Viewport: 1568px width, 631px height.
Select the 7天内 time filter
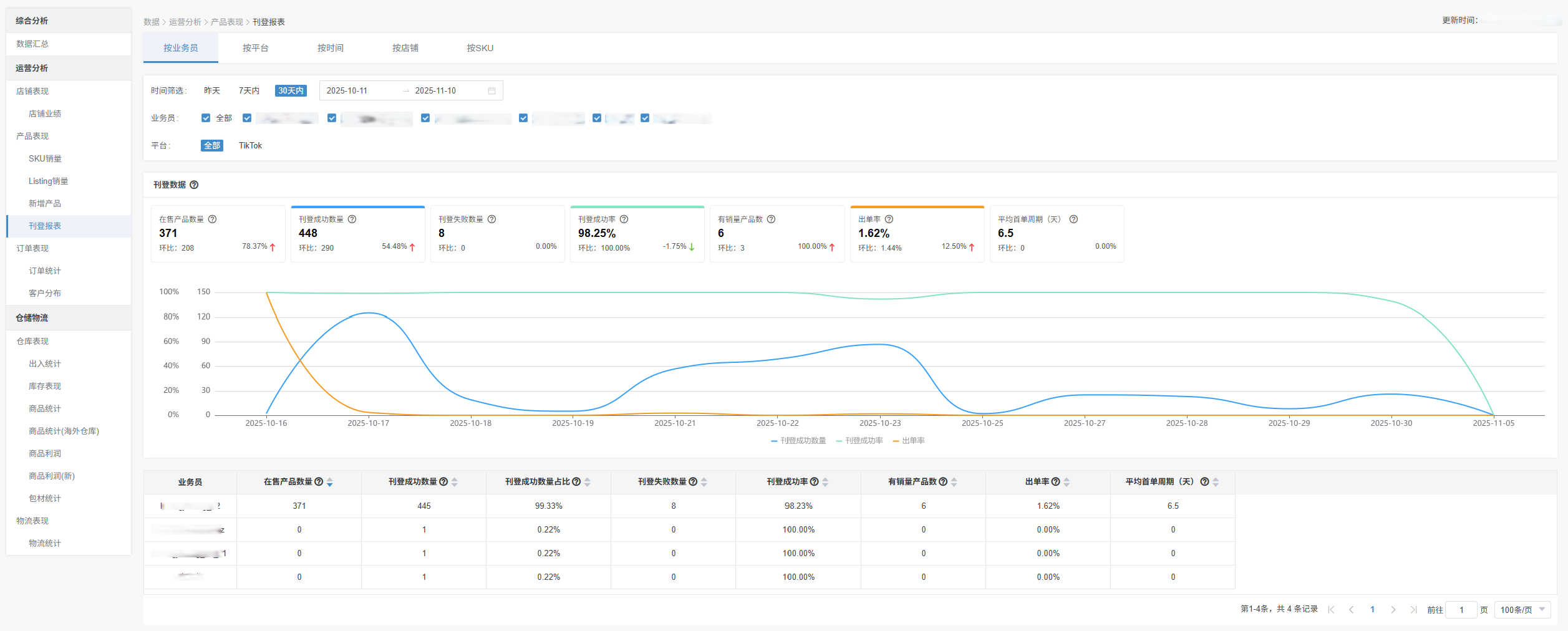pos(249,91)
